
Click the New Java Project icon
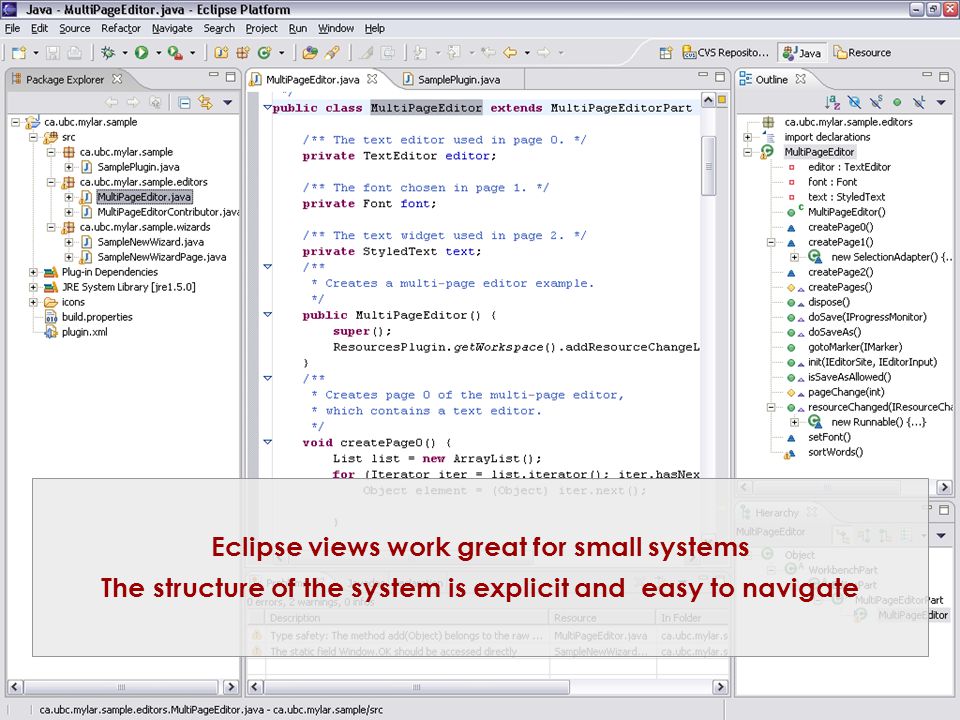click(221, 53)
